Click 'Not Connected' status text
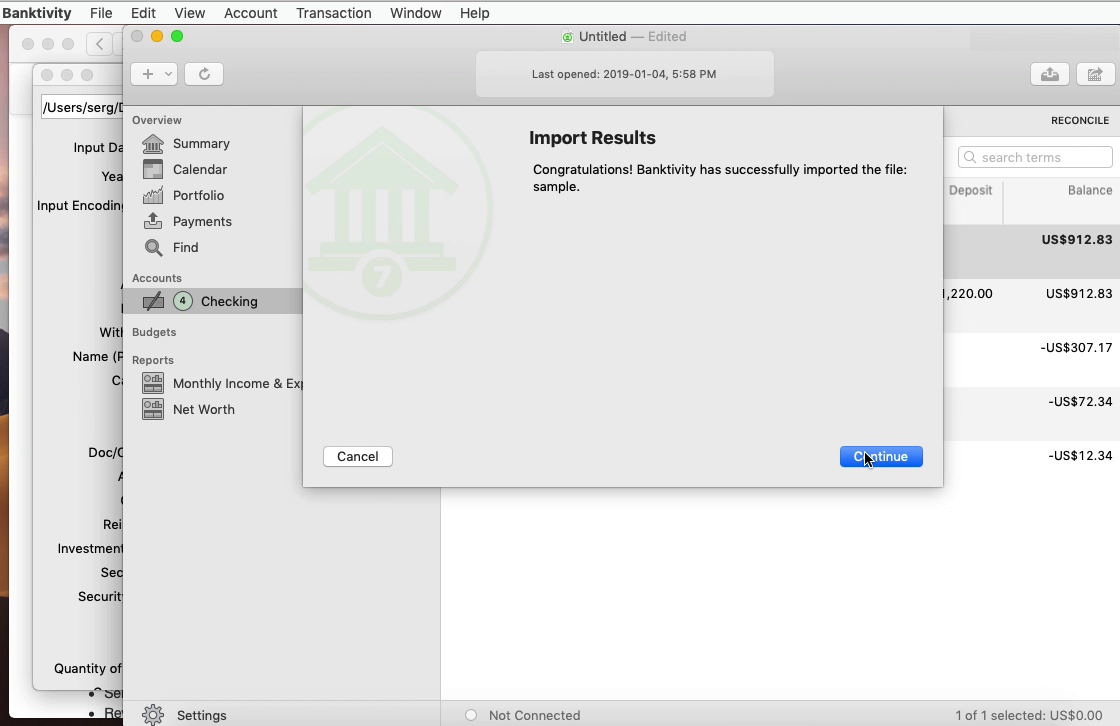The width and height of the screenshot is (1120, 726). (534, 715)
